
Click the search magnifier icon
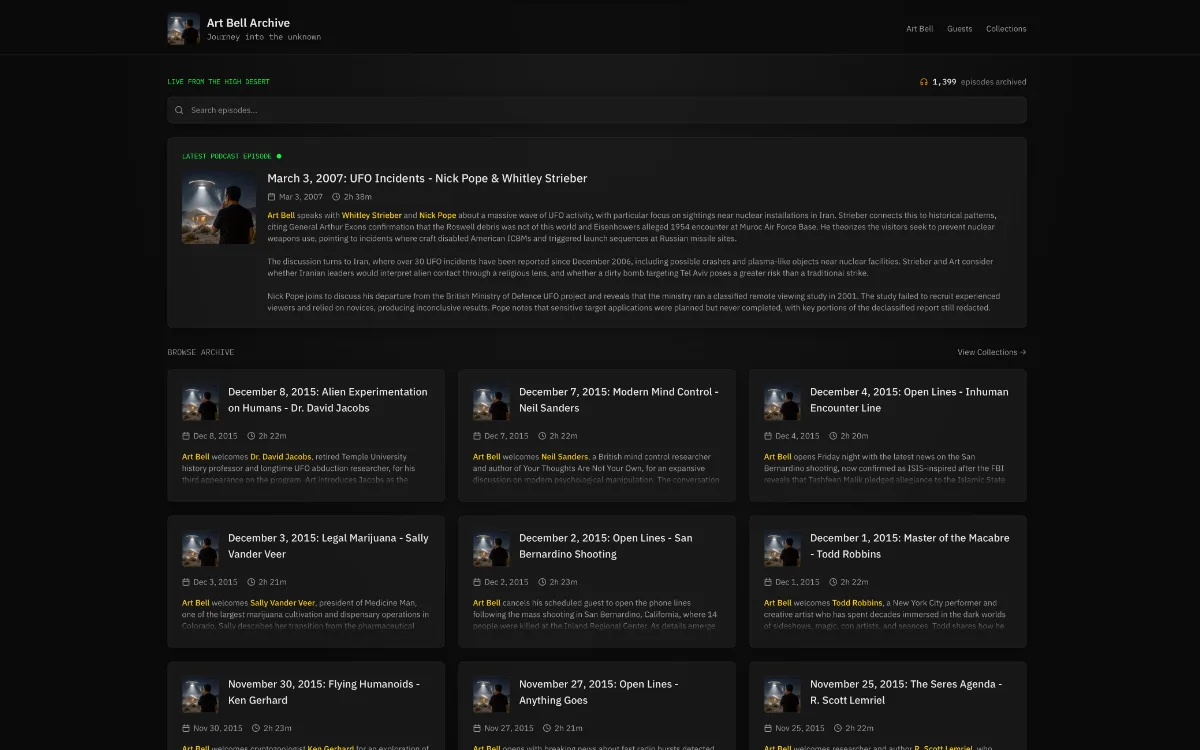click(179, 110)
